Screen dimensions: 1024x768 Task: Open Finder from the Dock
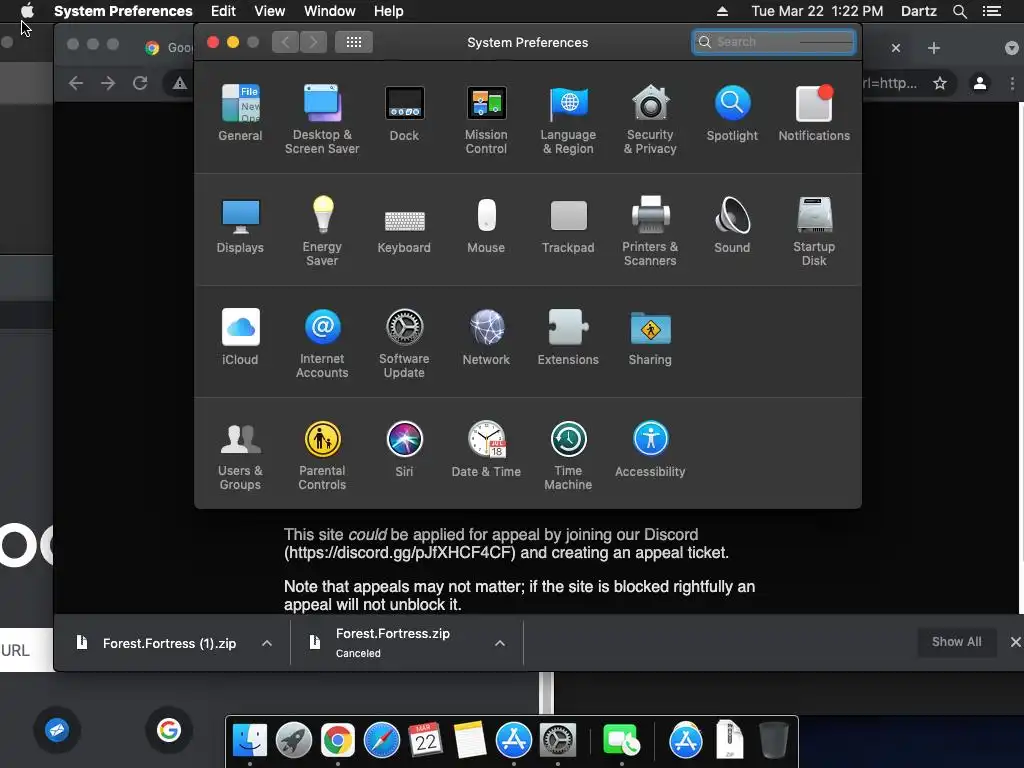[249, 740]
